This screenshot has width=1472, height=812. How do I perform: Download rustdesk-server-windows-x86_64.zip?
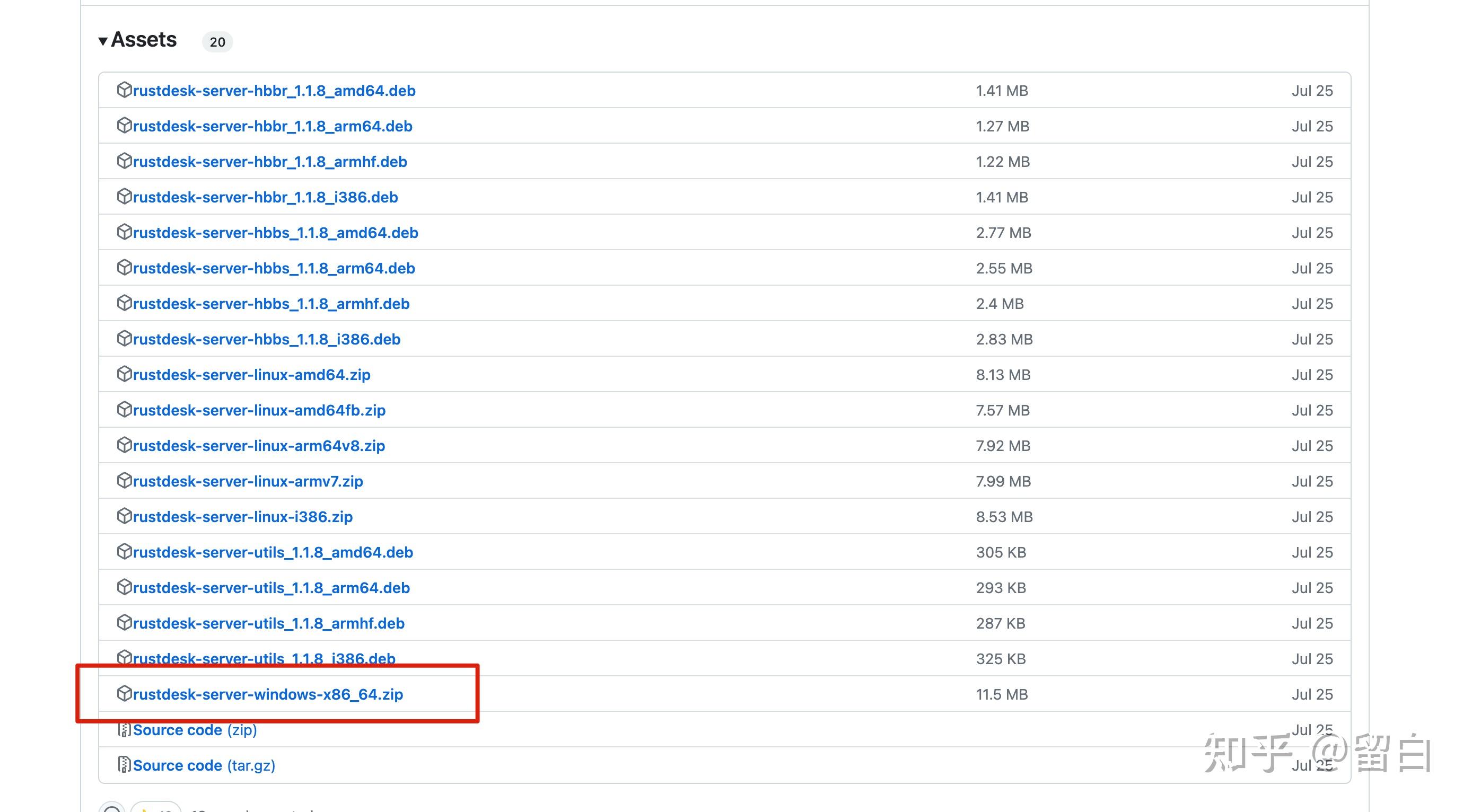click(x=267, y=694)
